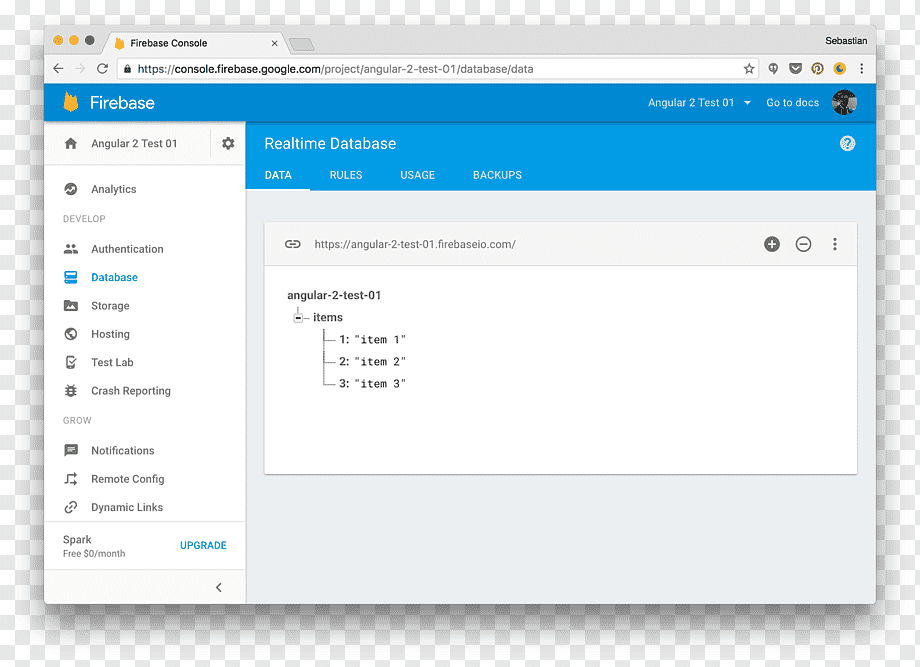
Task: Click the Go to docs link
Action: [x=792, y=103]
